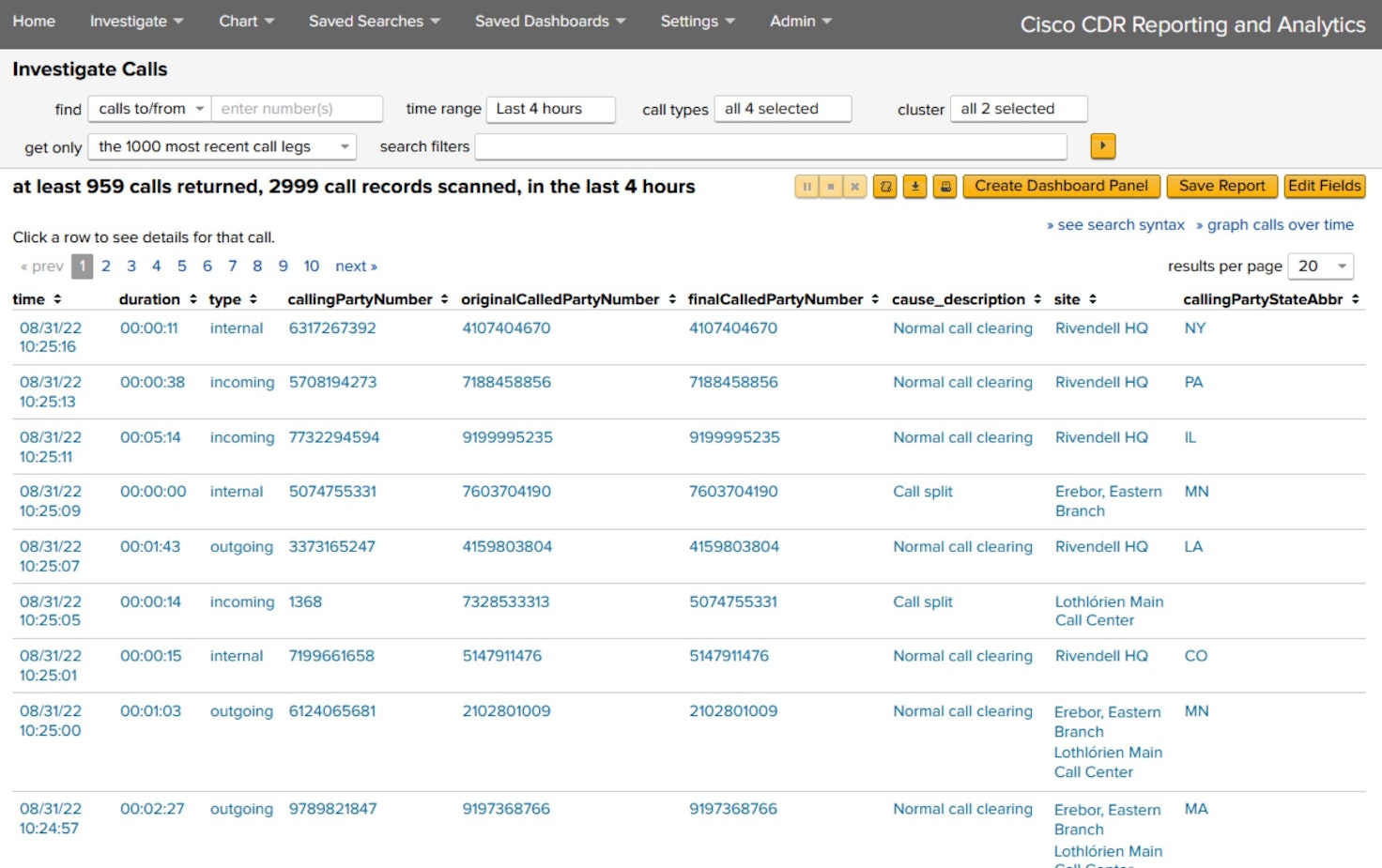Image resolution: width=1382 pixels, height=868 pixels.
Task: Go to results page 5
Action: 182,266
